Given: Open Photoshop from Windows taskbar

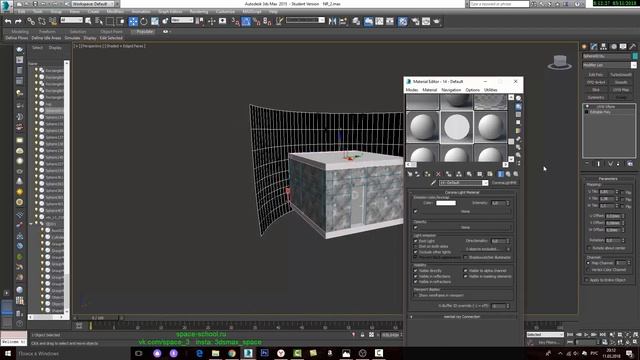Looking at the screenshot, I should [x=264, y=353].
